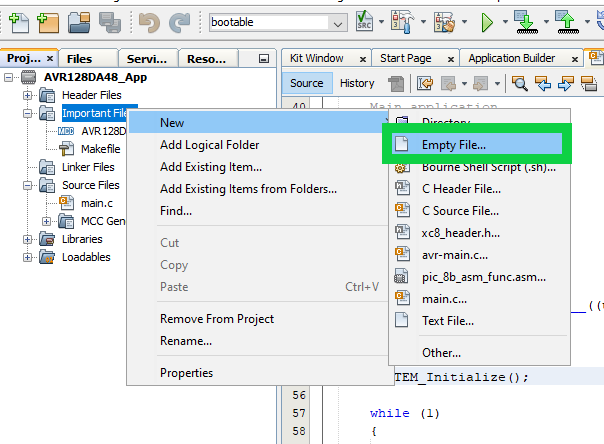Viewport: 604px width, 444px height.
Task: Click the Clean and Build icon
Action: (443, 21)
